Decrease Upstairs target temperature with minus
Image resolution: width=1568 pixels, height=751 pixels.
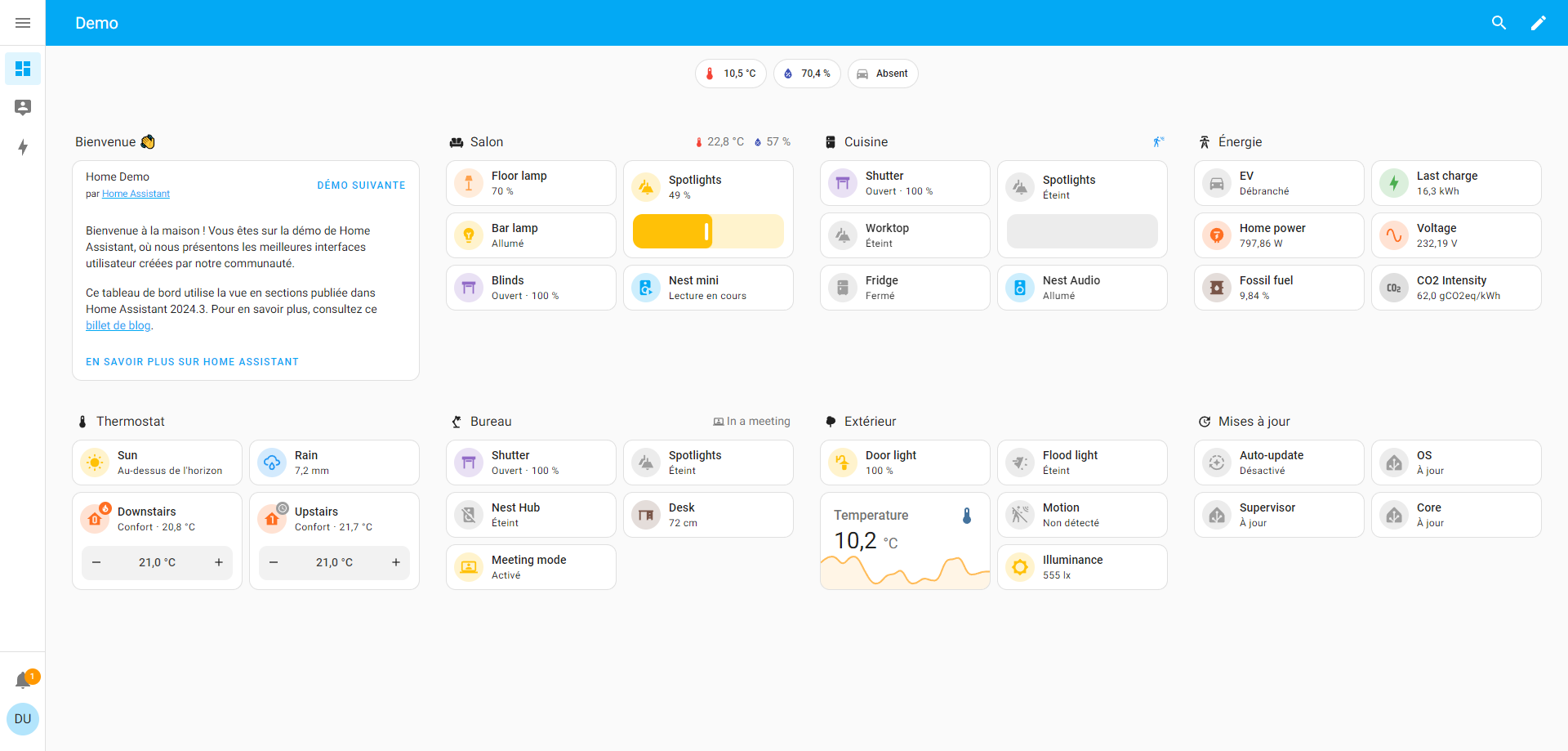274,562
